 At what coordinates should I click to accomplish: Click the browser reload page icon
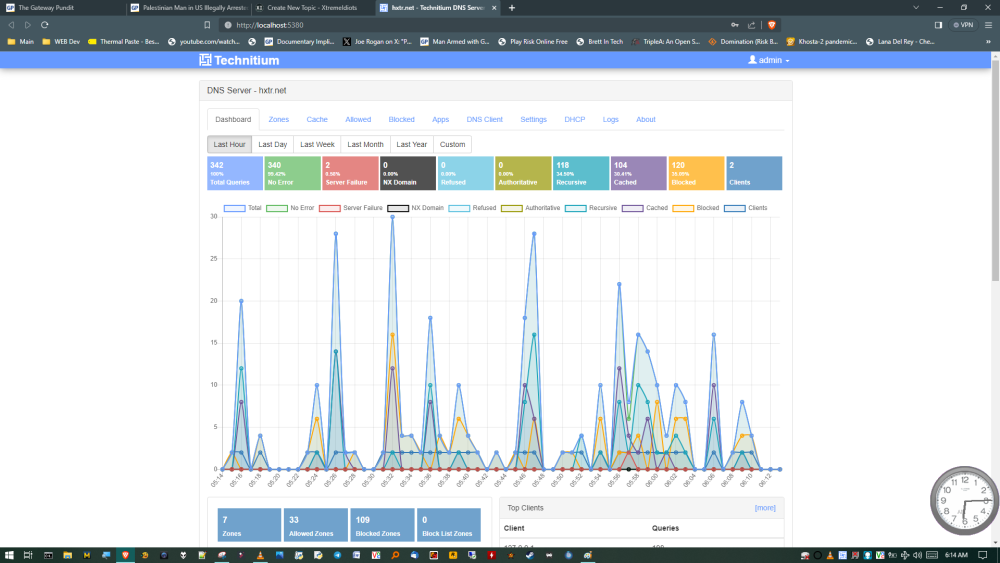point(44,24)
